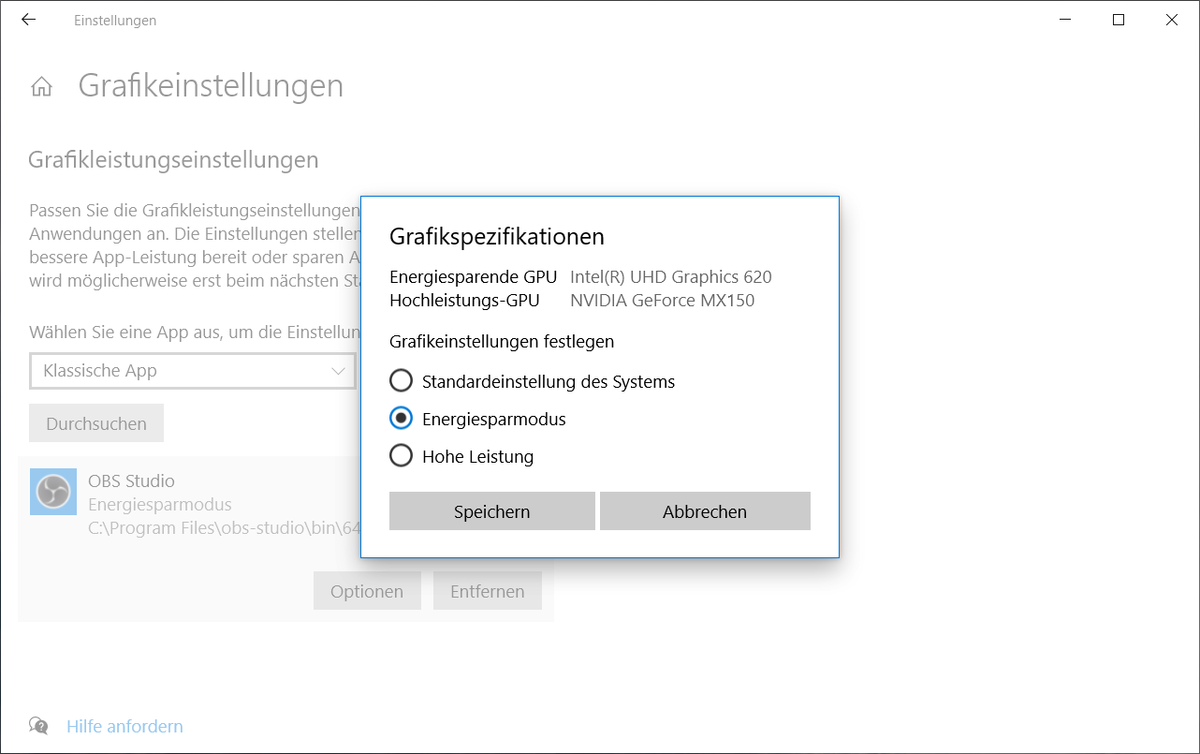The width and height of the screenshot is (1200, 754).
Task: Click the chevron of the app type combo box
Action: pos(338,371)
